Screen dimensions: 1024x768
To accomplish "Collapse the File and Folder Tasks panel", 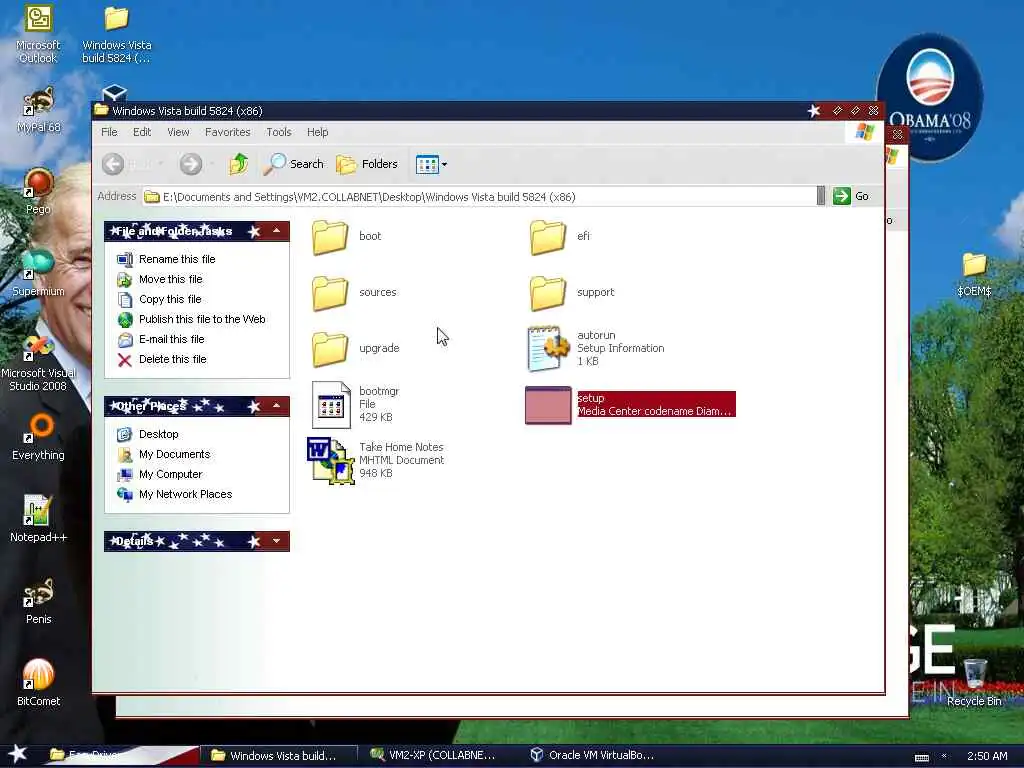I will pyautogui.click(x=276, y=231).
